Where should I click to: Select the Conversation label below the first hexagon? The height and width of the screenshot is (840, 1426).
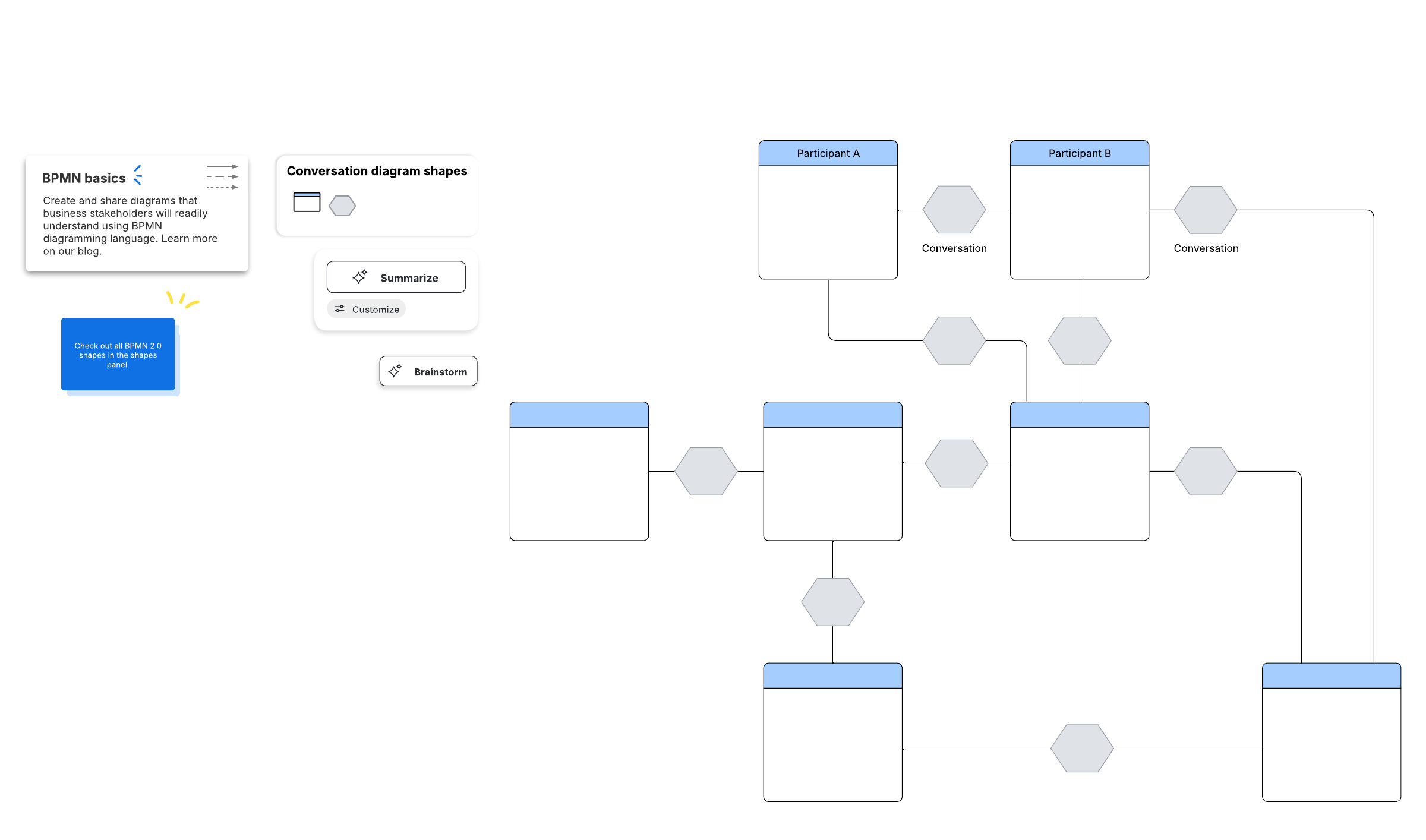(954, 248)
